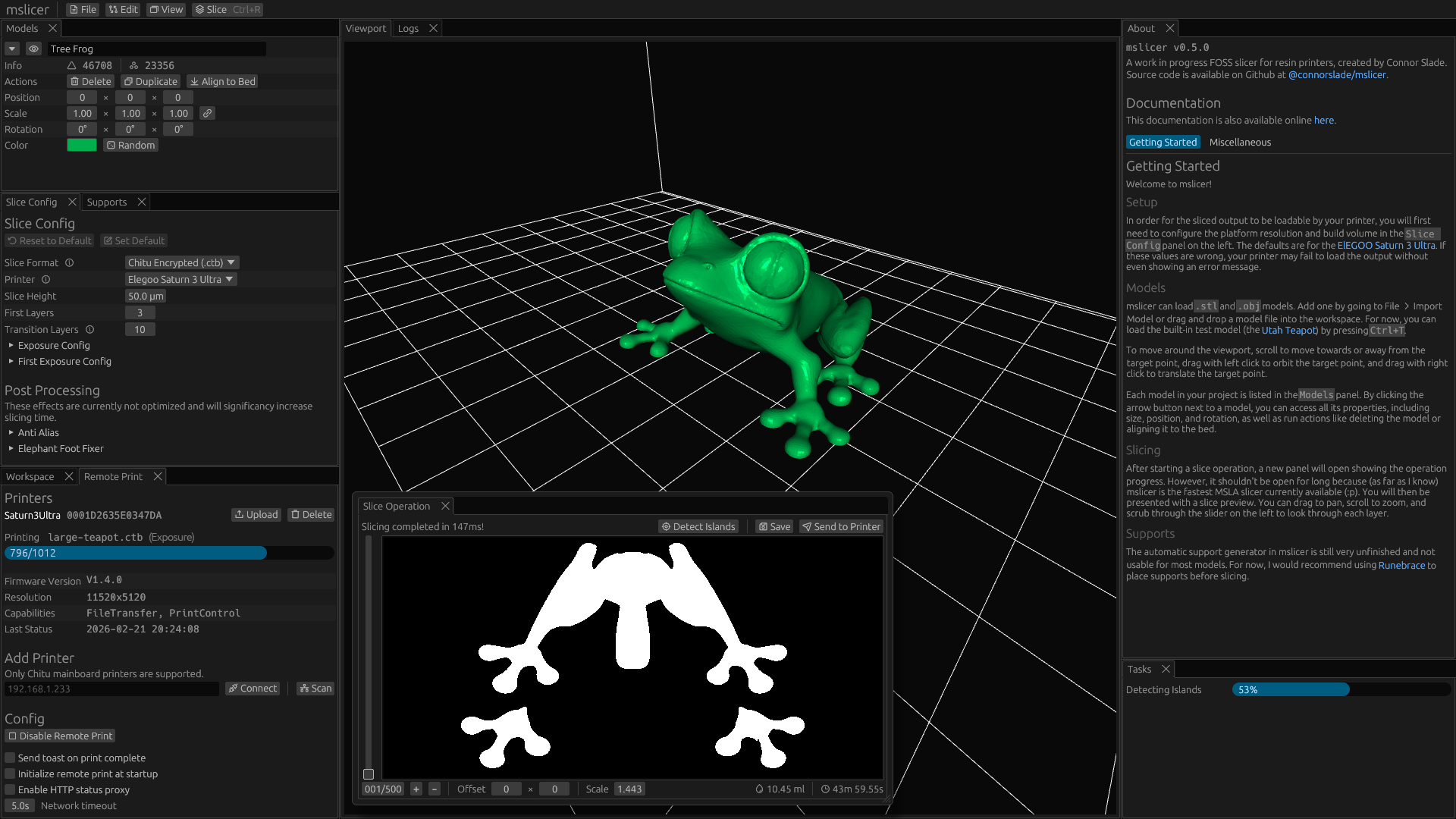Open the Slice Format dropdown
The width and height of the screenshot is (1456, 819).
182,262
